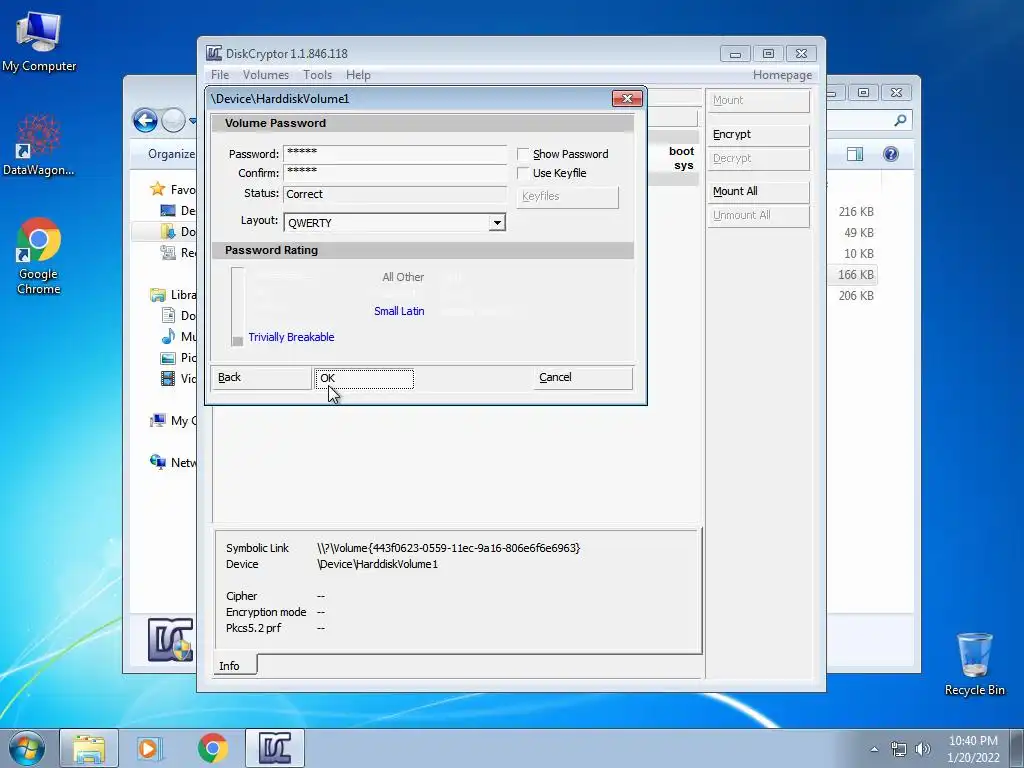Select DiskCryptor taskbar button
Image resolution: width=1024 pixels, height=768 pixels.
pyautogui.click(x=274, y=748)
